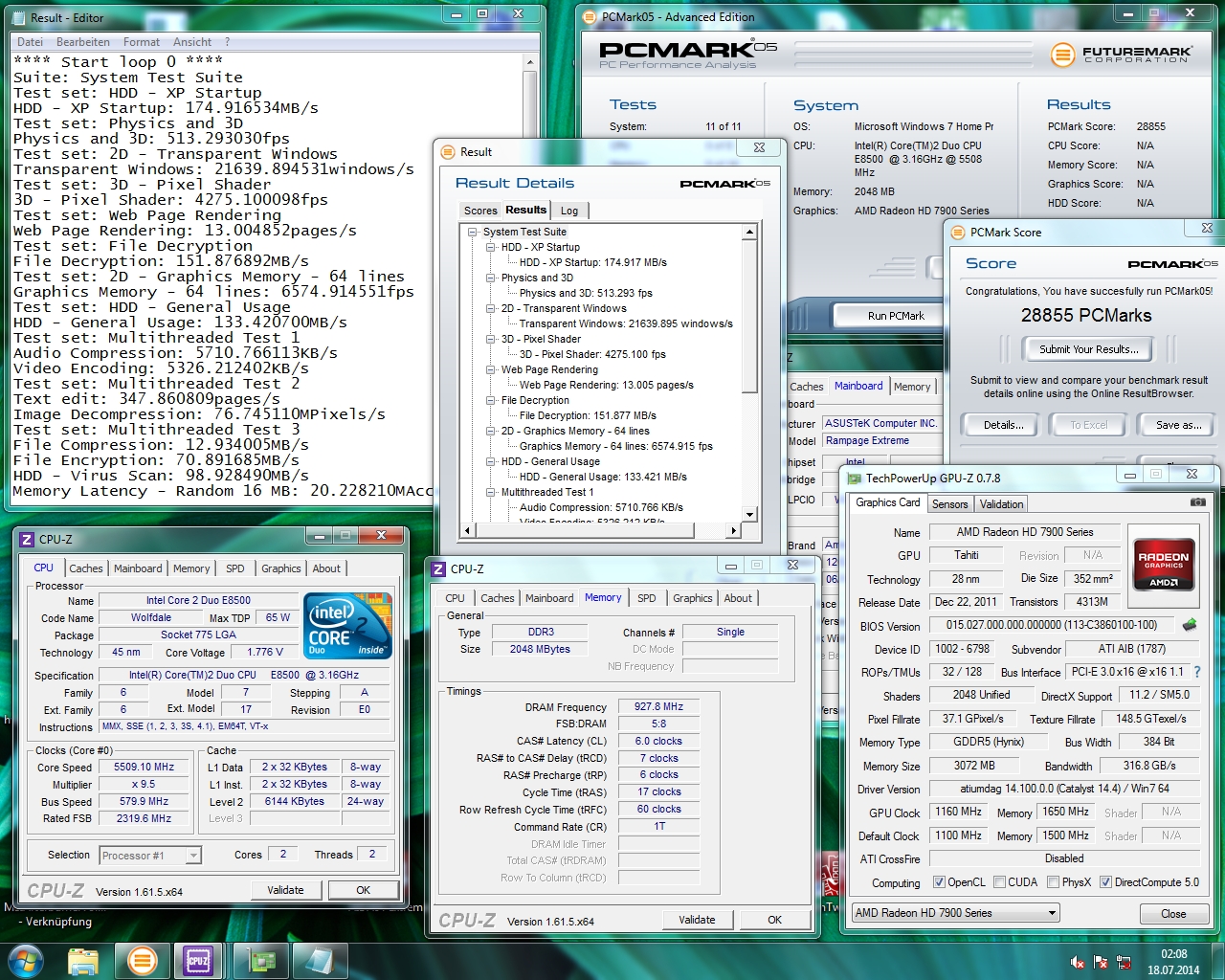This screenshot has height=980, width=1225.
Task: Toggle the OpenCL checkbox in GPU-Z
Action: click(x=939, y=882)
